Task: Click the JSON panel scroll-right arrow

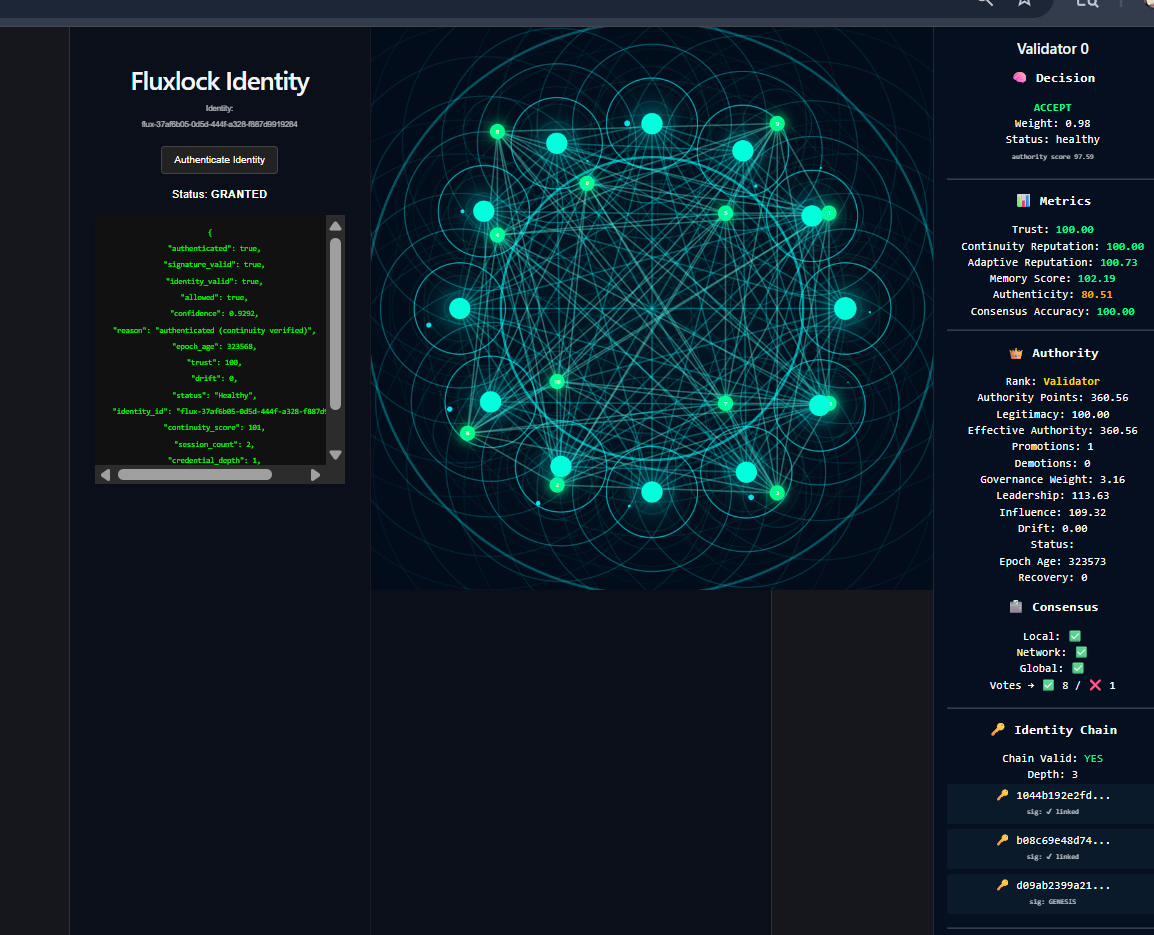Action: [x=316, y=475]
